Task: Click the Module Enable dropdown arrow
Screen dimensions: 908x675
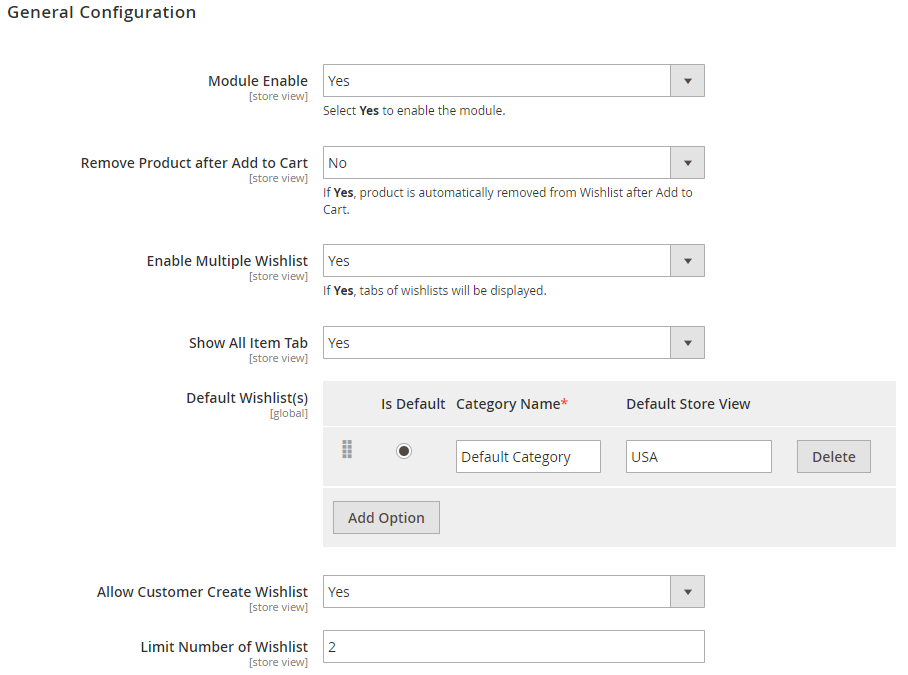Action: coord(687,81)
